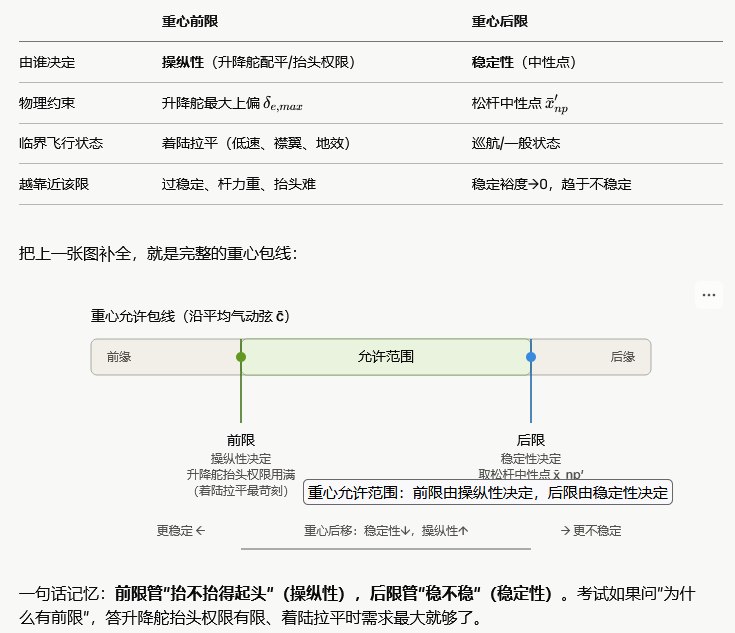Click the cell 着陆拉平（低速、襟翼、地效）
The height and width of the screenshot is (633, 735).
click(x=256, y=143)
